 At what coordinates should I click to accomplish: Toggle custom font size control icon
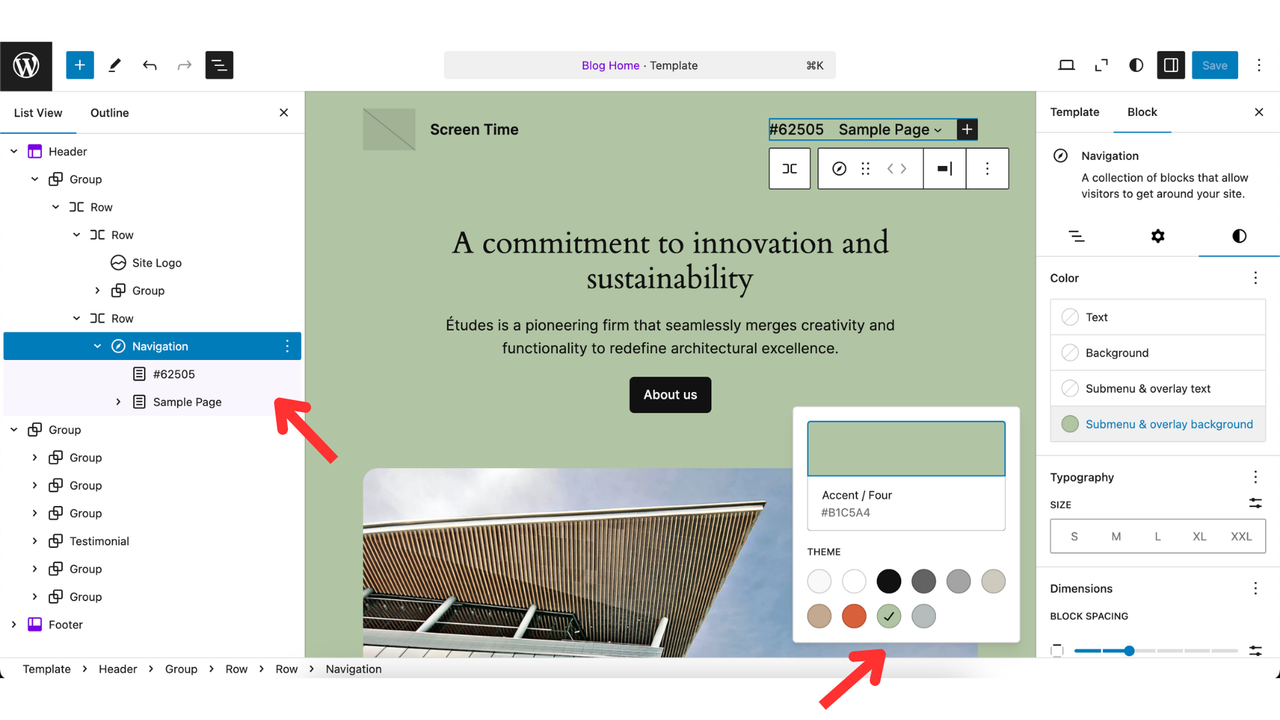pos(1256,504)
